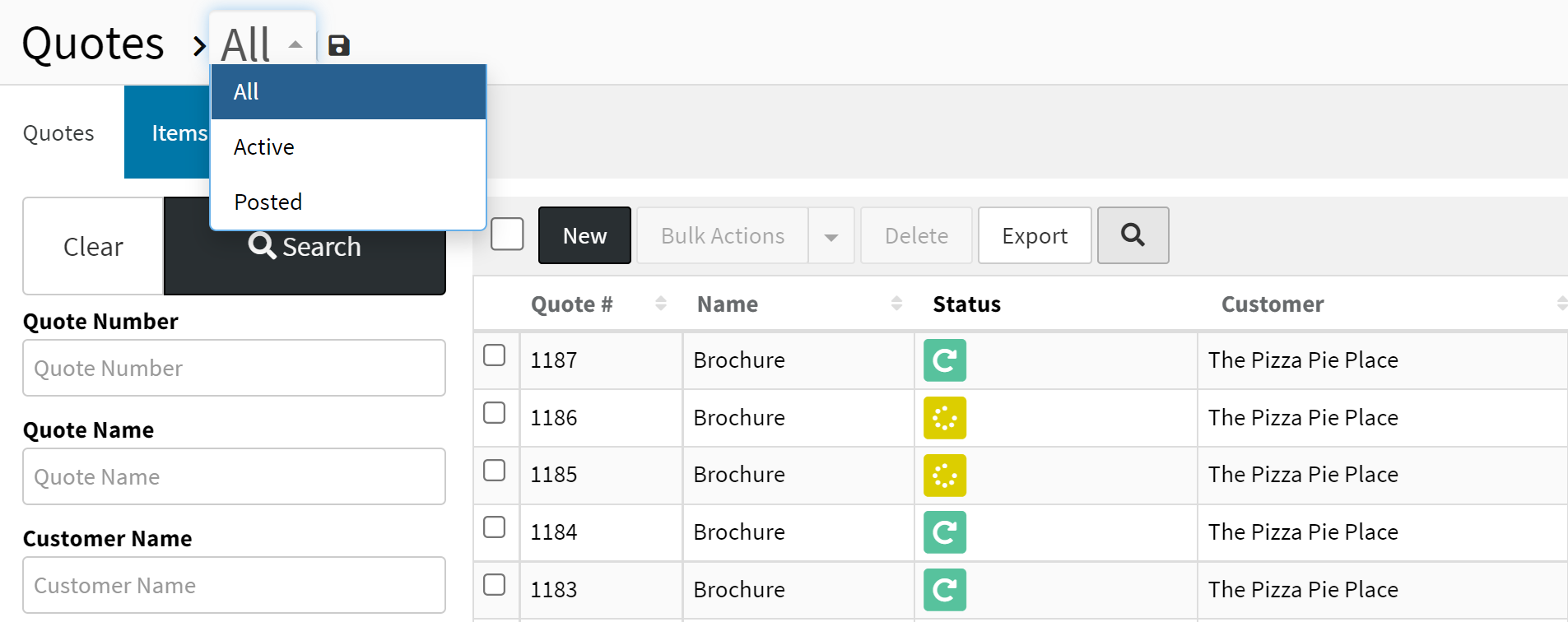
Task: Click the Delete button
Action: coord(916,236)
